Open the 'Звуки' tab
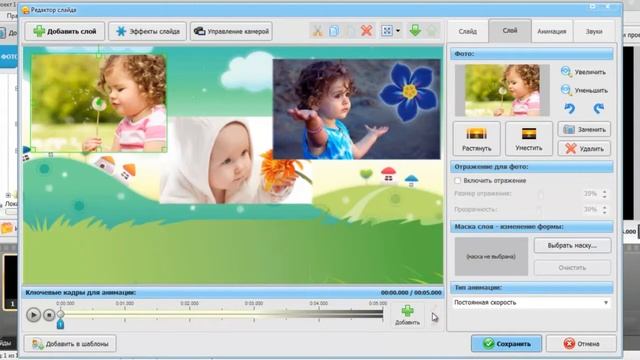The image size is (640, 360). point(594,31)
